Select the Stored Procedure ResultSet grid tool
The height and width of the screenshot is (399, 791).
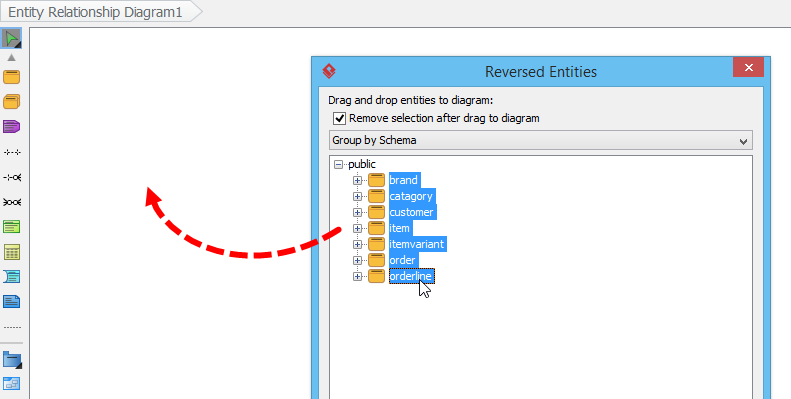12,252
